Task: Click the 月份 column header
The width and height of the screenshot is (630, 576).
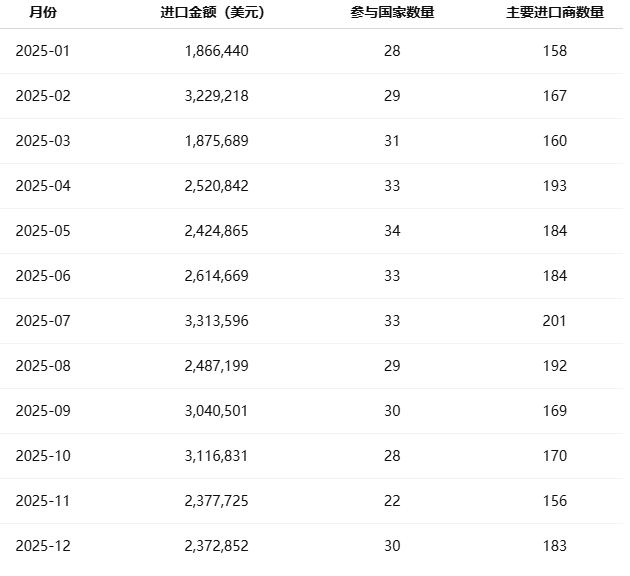Action: tap(43, 13)
